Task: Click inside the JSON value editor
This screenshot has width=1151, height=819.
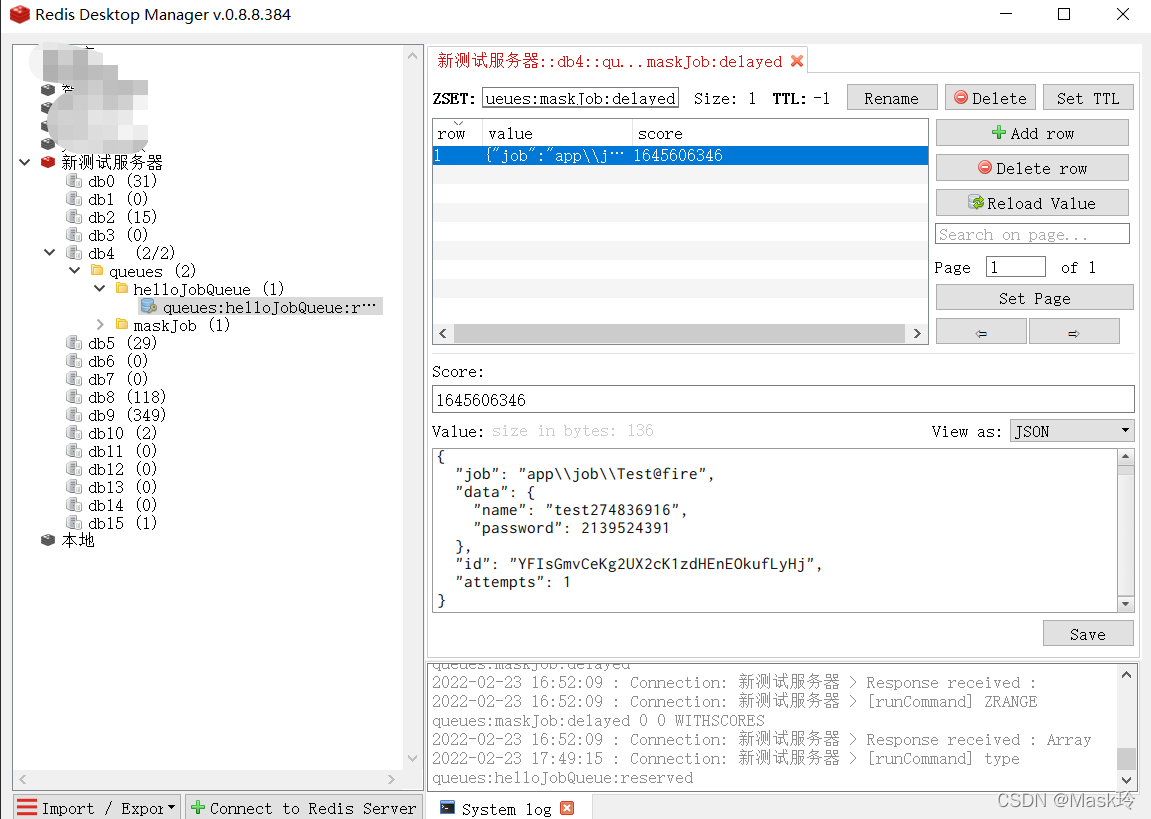Action: pos(775,530)
